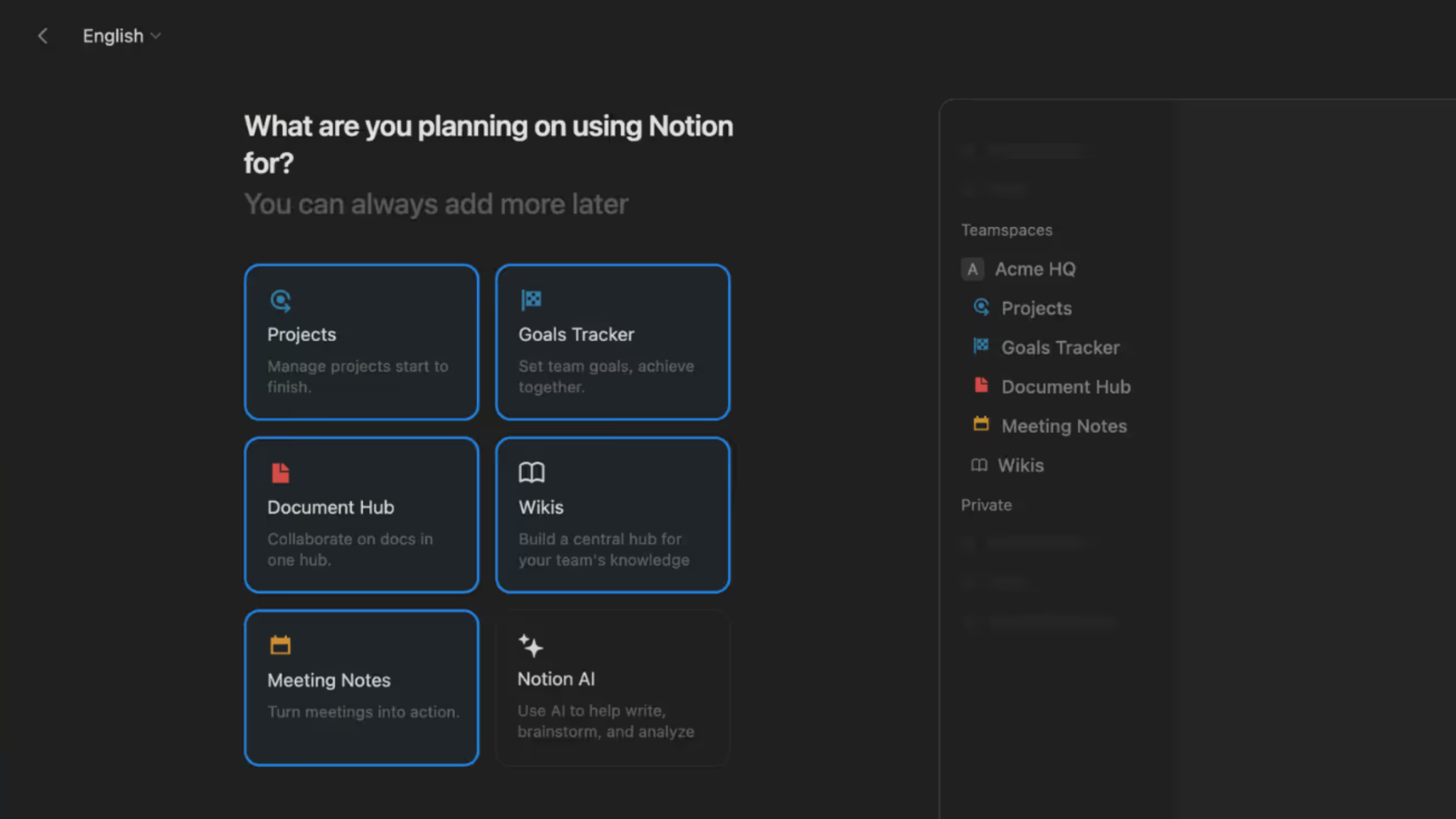Viewport: 1456px width, 819px height.
Task: Toggle the Projects card selection
Action: tap(361, 342)
